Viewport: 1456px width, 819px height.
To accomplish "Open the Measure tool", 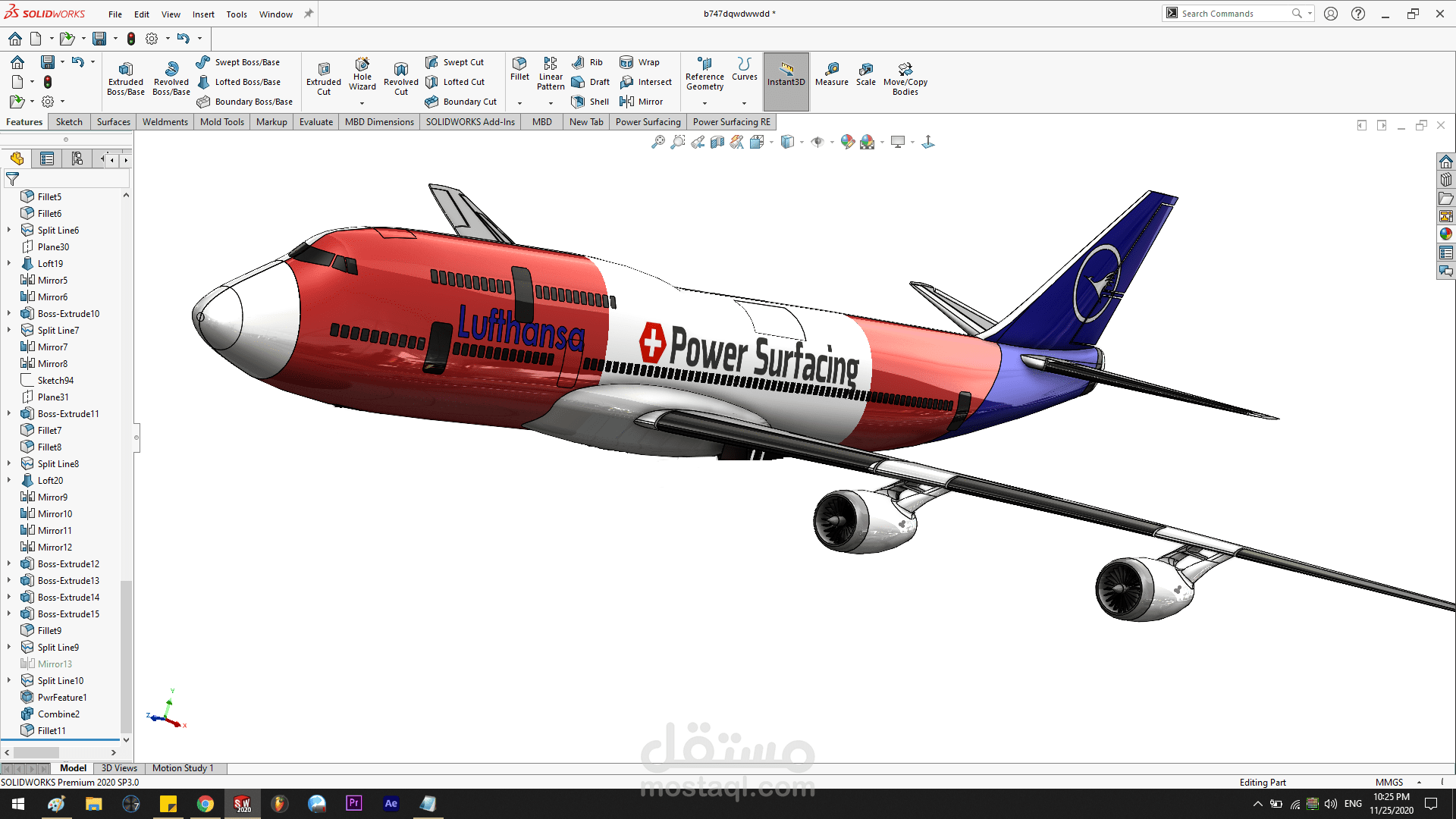I will tap(831, 69).
